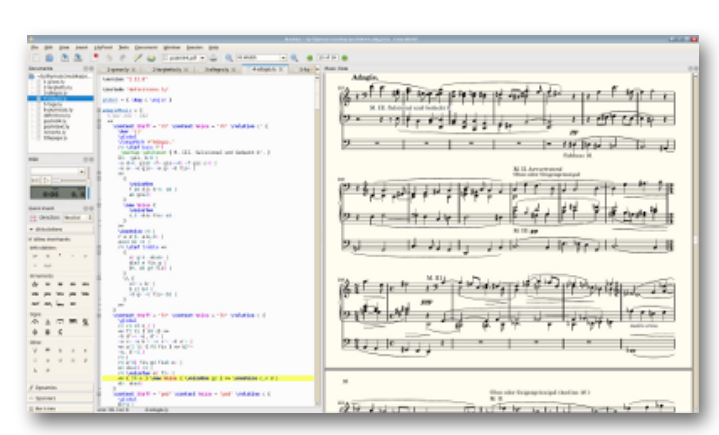Viewport: 719px width, 435px height.
Task: Close the 4-adagio.ly tab
Action: [x=281, y=69]
